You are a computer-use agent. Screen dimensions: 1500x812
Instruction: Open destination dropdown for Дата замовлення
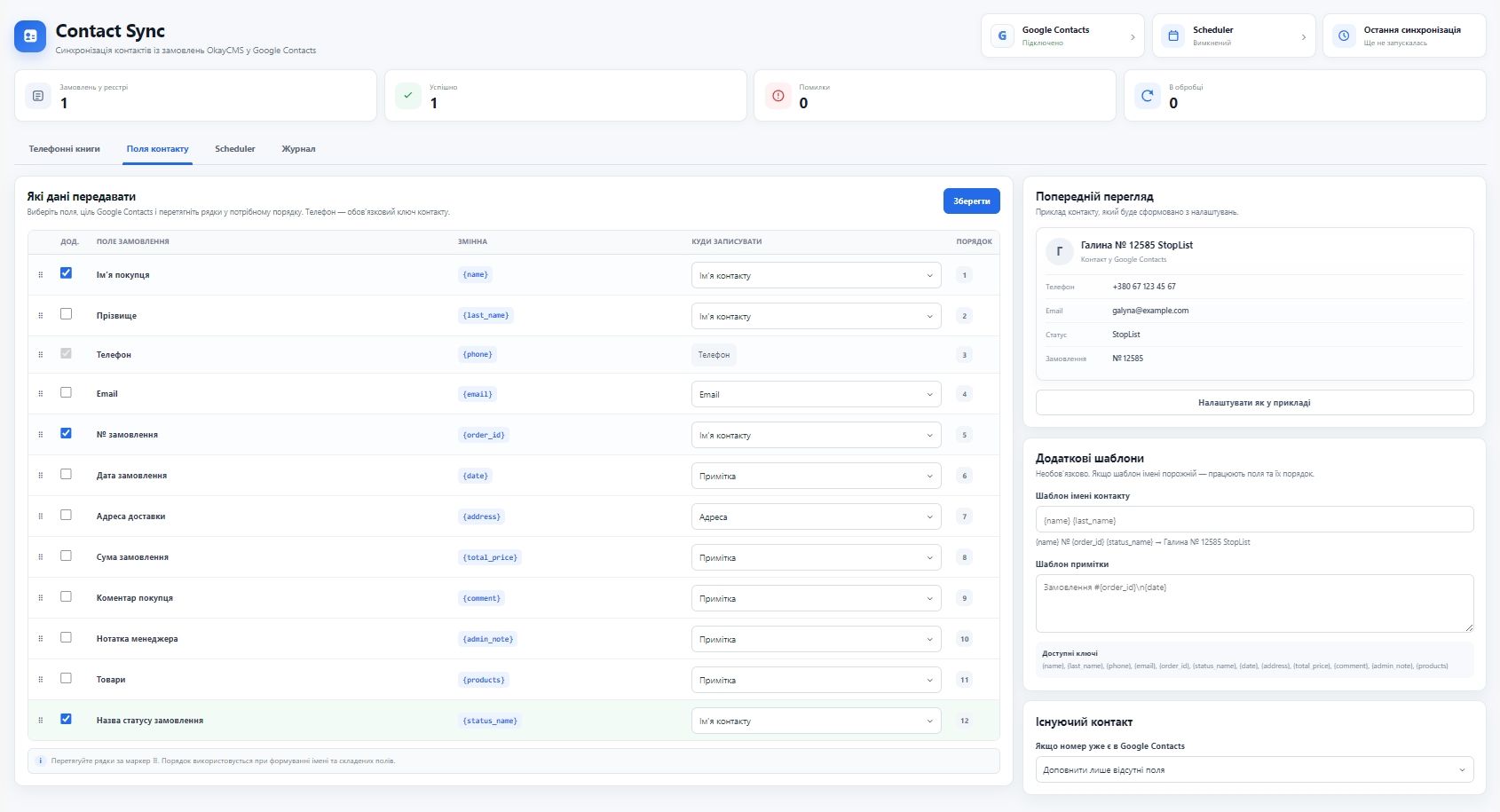816,476
